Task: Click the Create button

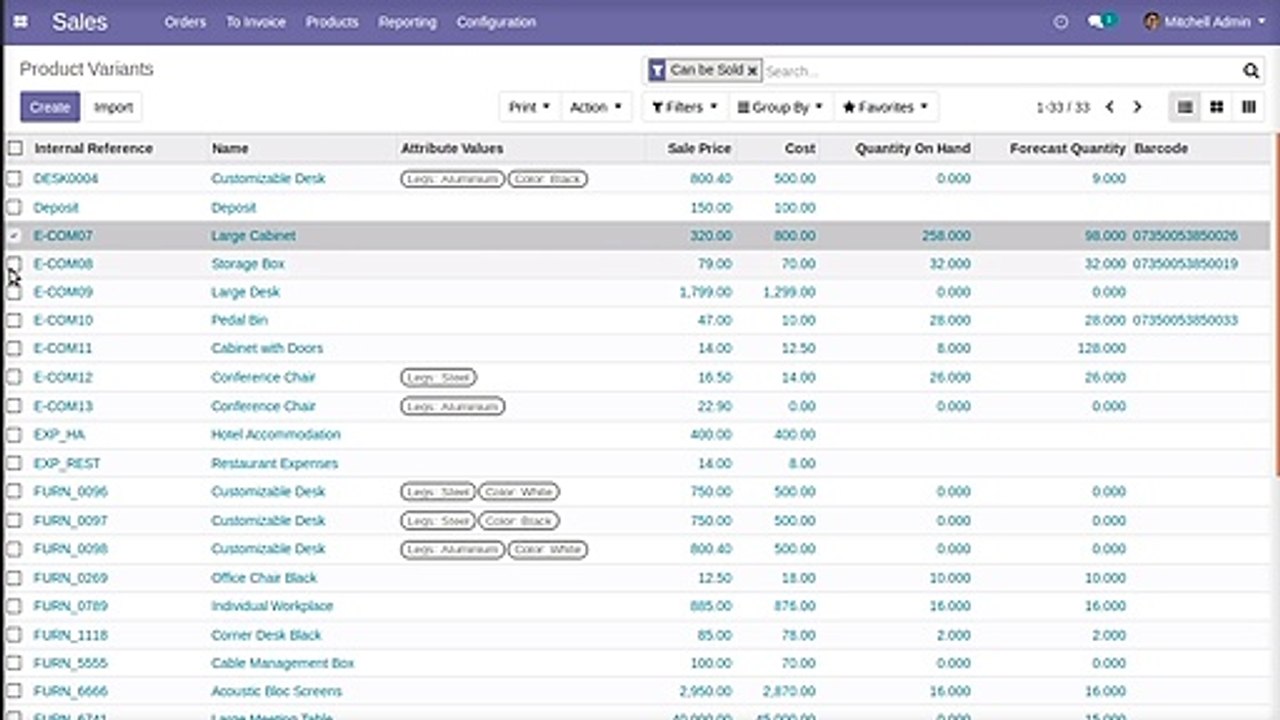Action: (x=50, y=107)
